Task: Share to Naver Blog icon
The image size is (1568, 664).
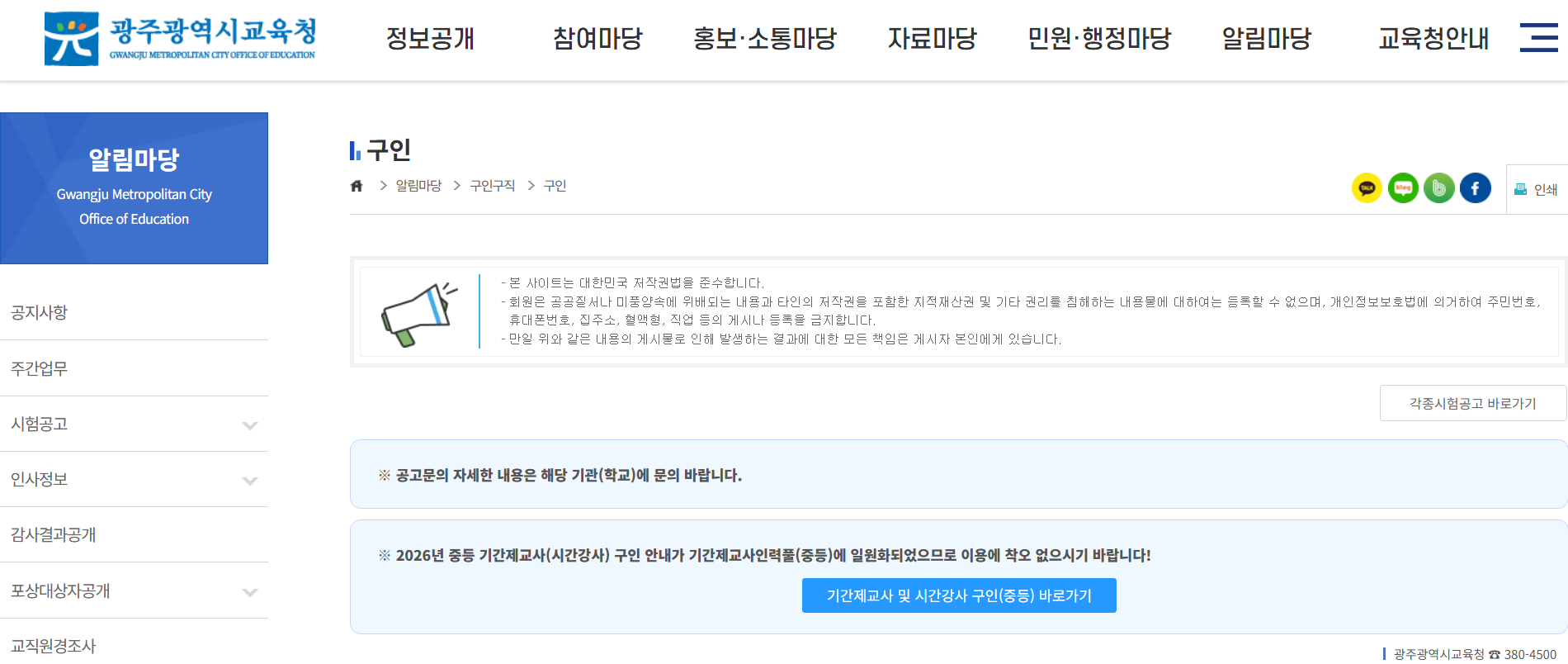Action: (x=1403, y=188)
